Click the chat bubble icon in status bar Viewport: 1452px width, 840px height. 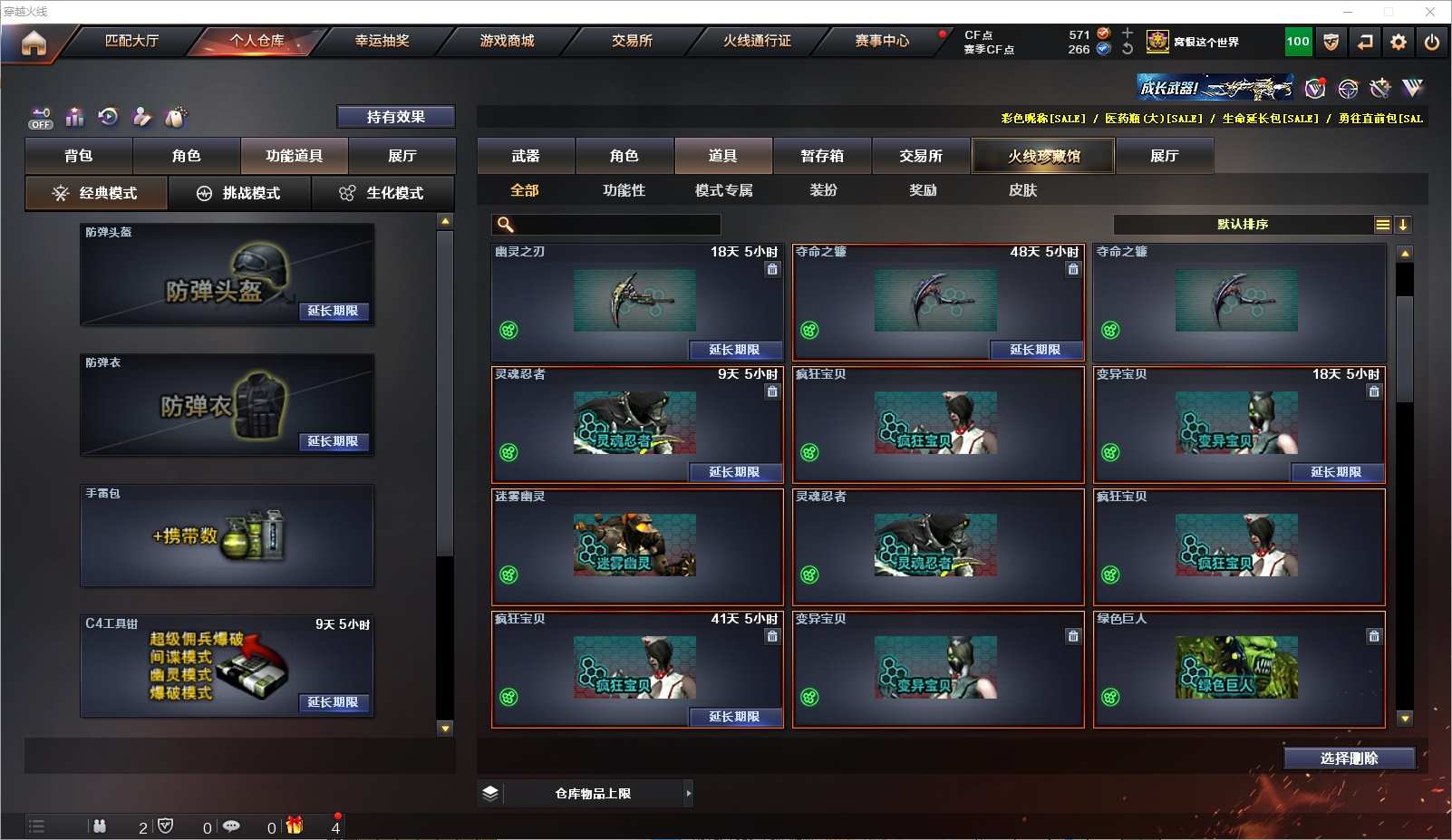[x=232, y=826]
